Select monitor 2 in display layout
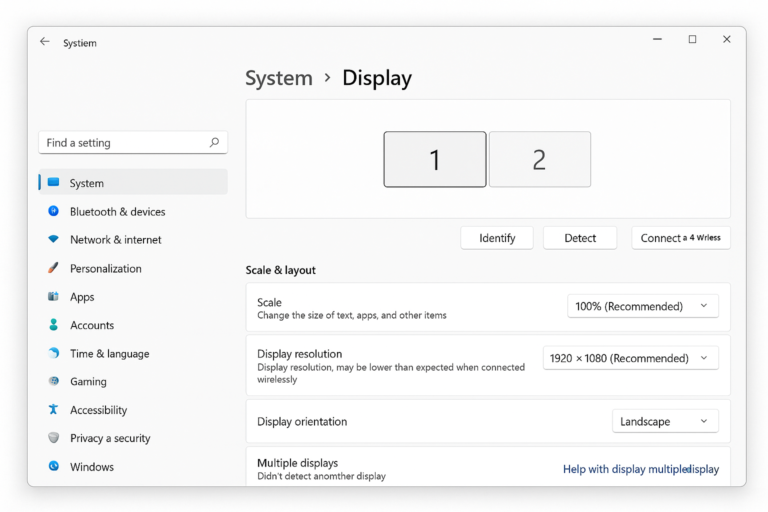 (x=539, y=160)
